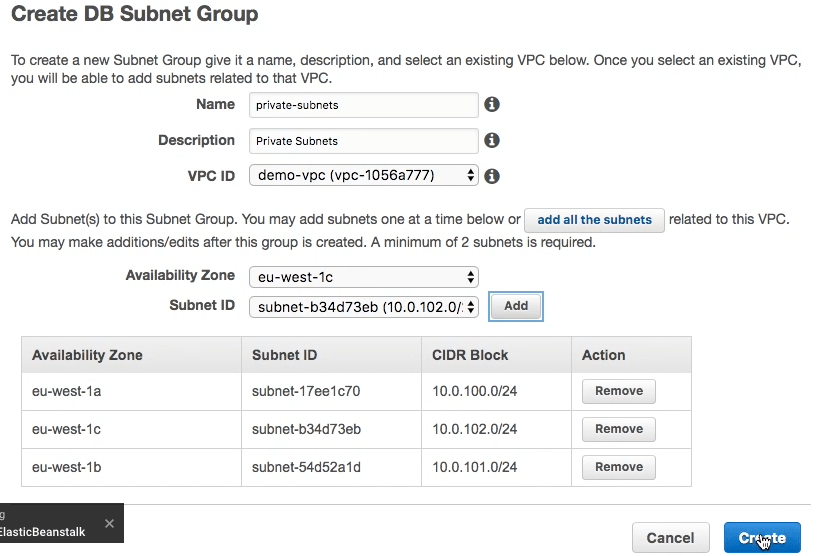Click the CIDR Block column header
Image resolution: width=819 pixels, height=556 pixels.
470,355
